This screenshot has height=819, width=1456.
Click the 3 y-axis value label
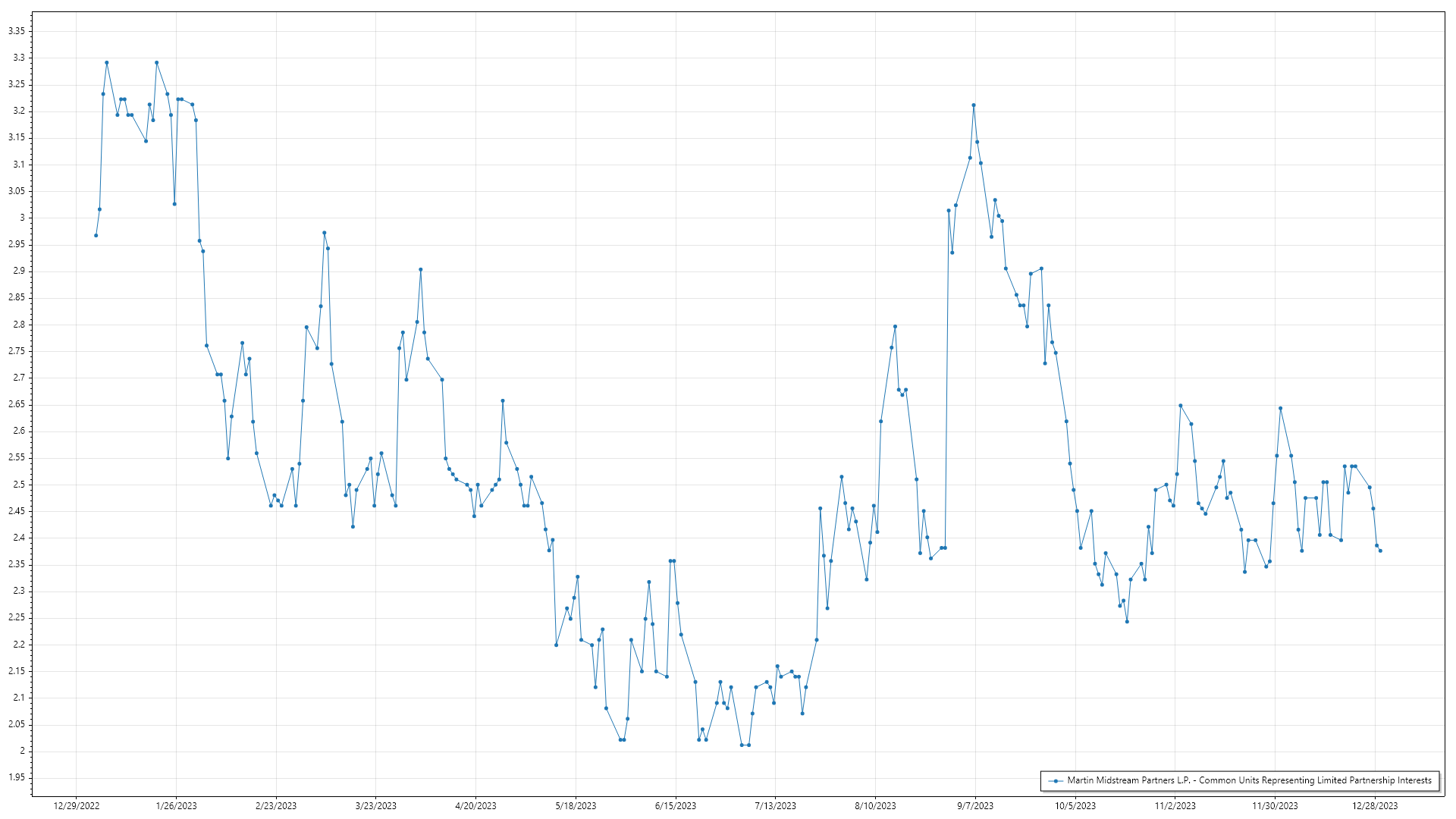coord(22,218)
